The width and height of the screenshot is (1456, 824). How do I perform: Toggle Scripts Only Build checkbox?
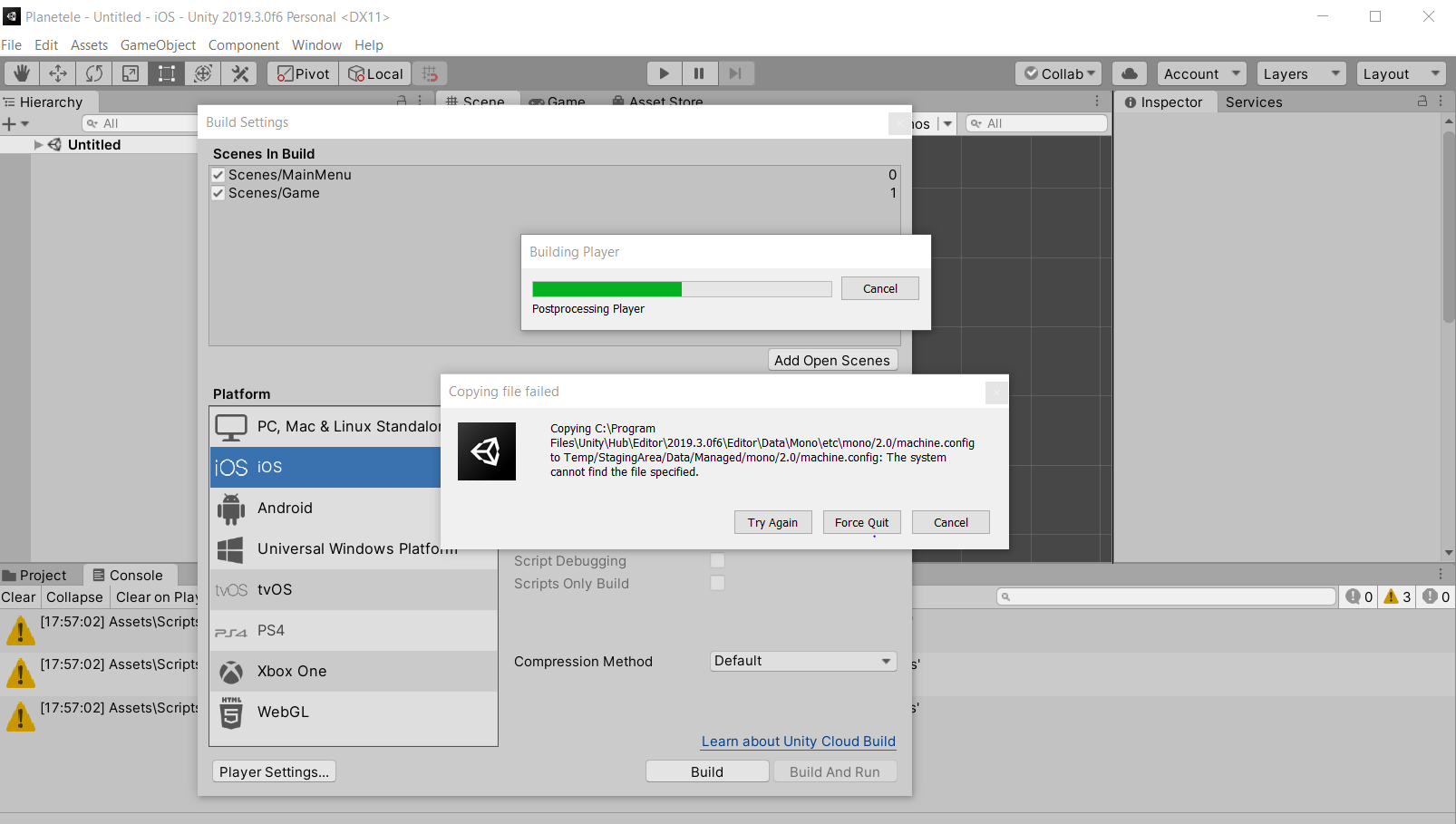[717, 583]
